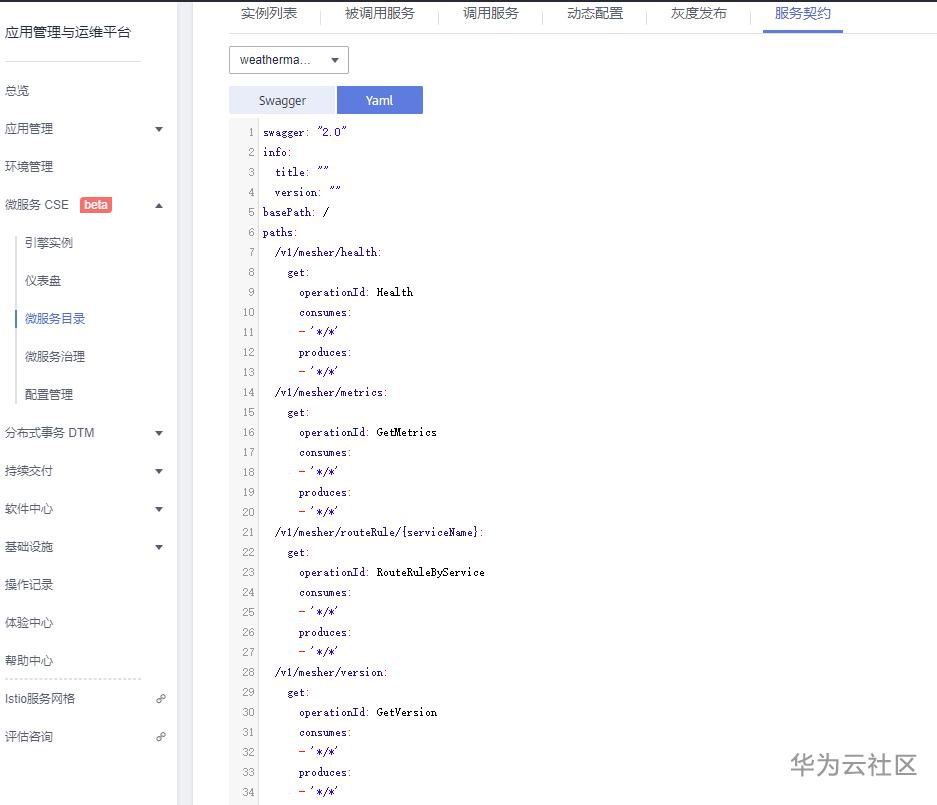
Task: Open 基础设施 in the sidebar
Action: coord(29,547)
